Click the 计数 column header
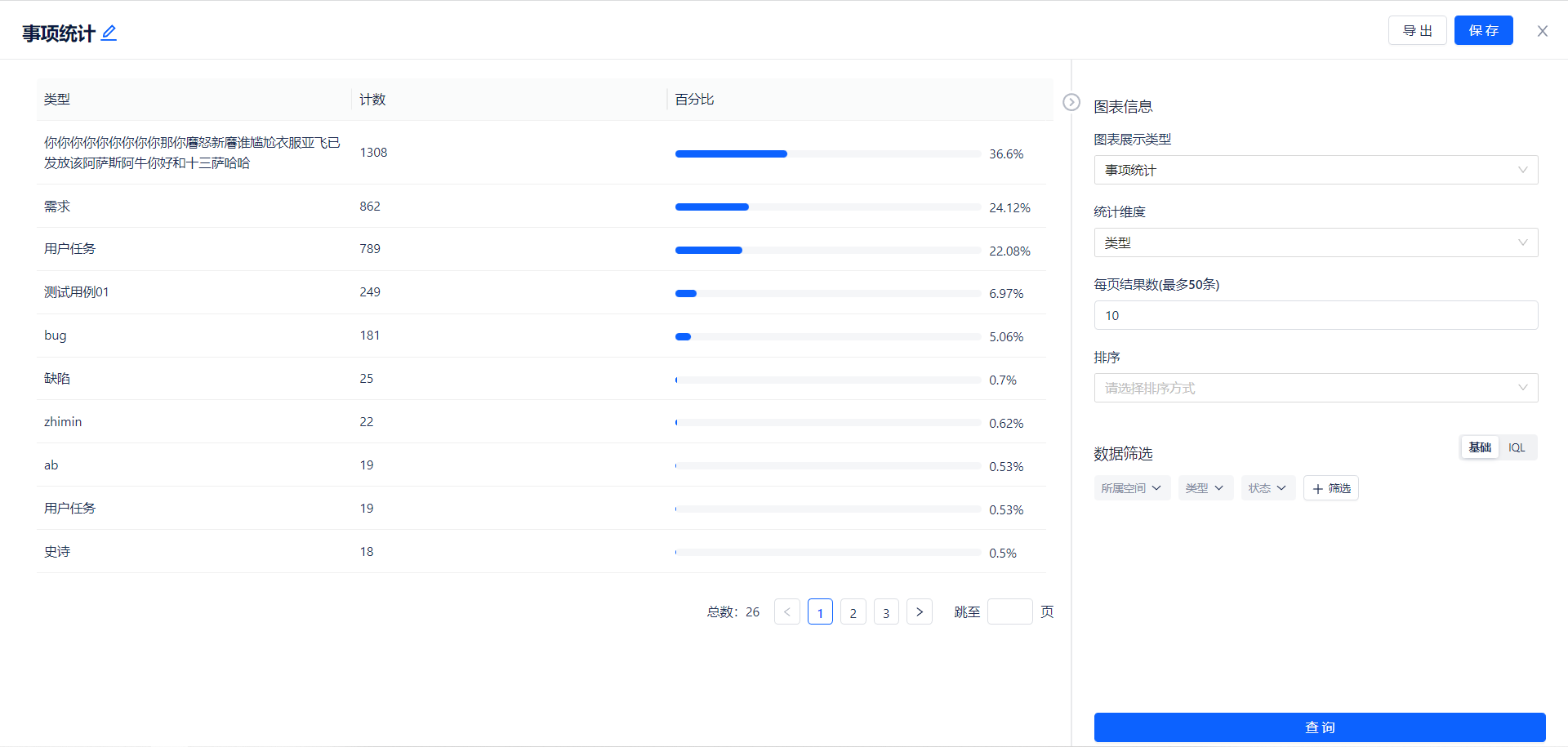 [x=510, y=100]
